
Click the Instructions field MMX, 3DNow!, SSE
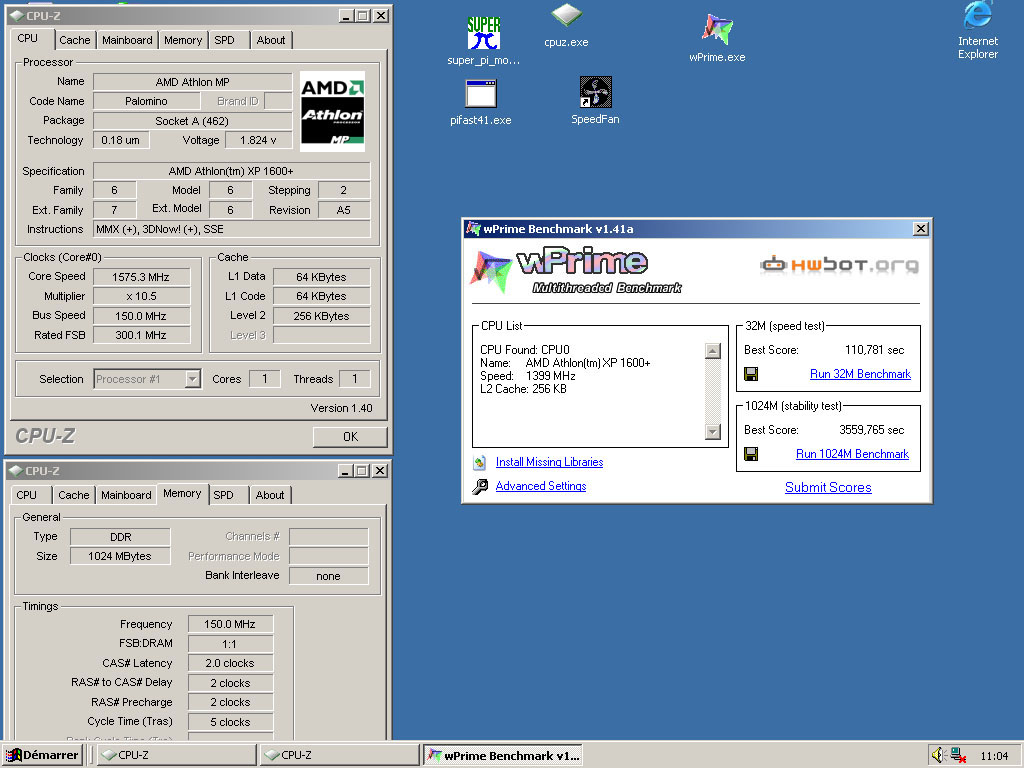coord(231,229)
